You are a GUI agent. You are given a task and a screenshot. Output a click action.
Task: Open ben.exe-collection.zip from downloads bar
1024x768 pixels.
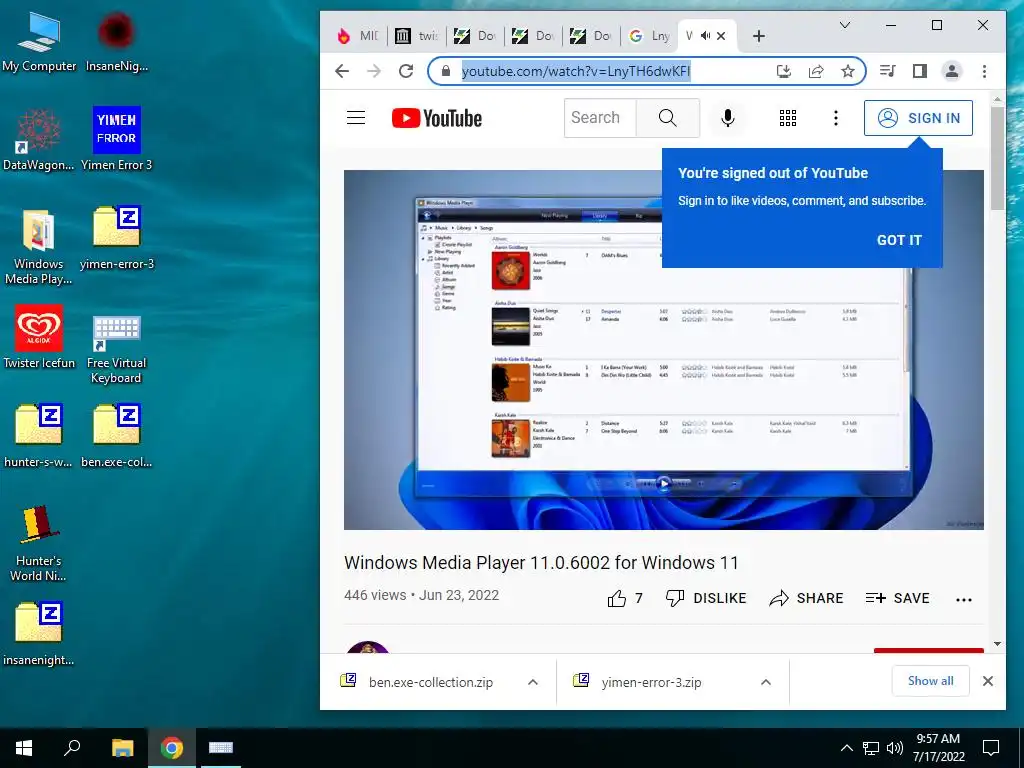(430, 682)
